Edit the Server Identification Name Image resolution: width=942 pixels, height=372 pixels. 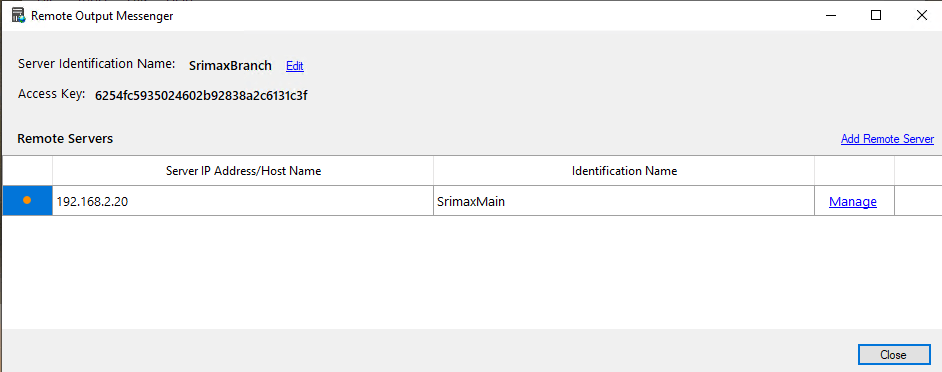point(294,66)
